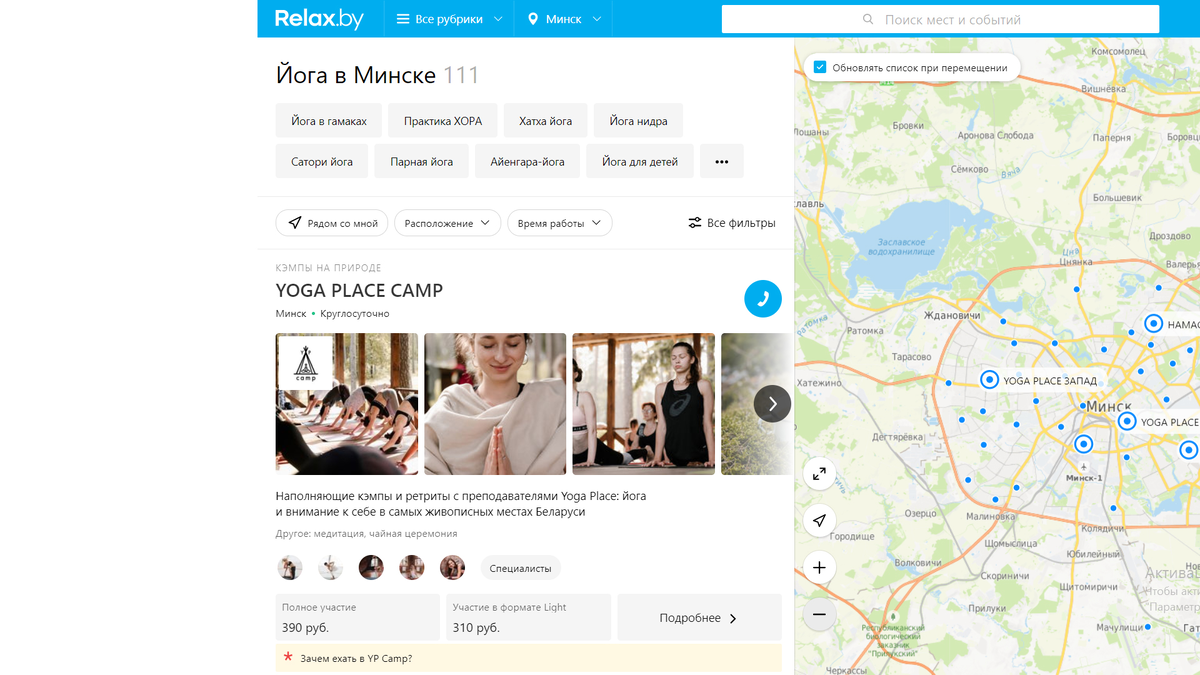Image resolution: width=1200 pixels, height=675 pixels.
Task: Open the second specialist avatar
Action: click(330, 568)
